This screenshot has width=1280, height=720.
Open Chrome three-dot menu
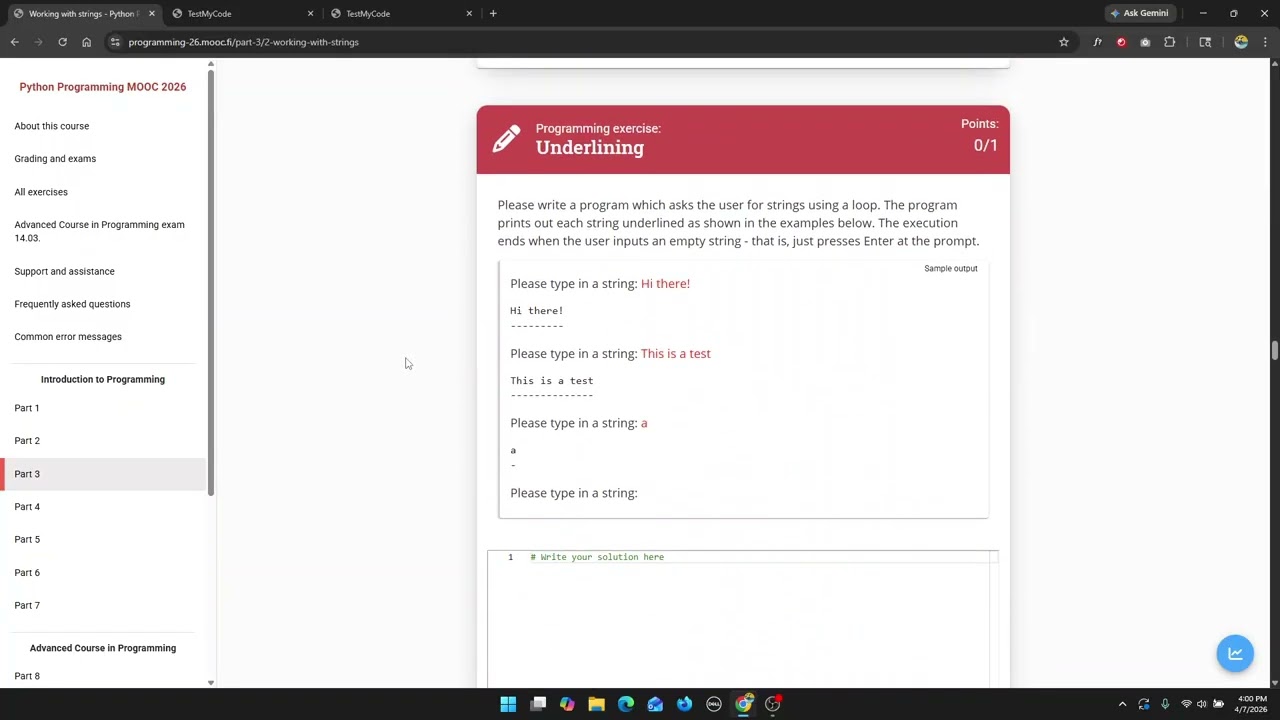point(1265,42)
